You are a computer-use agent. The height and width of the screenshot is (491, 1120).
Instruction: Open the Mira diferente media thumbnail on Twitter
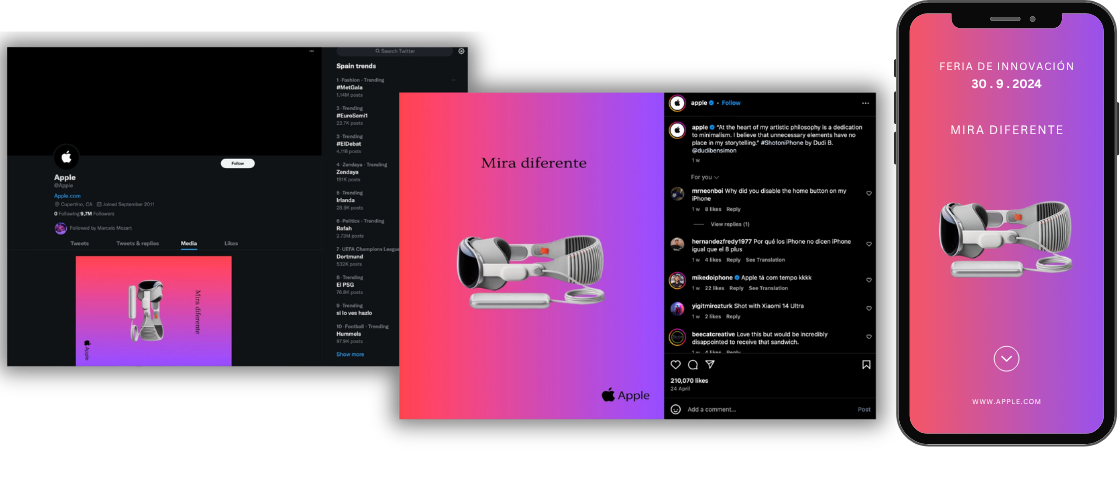click(x=154, y=311)
